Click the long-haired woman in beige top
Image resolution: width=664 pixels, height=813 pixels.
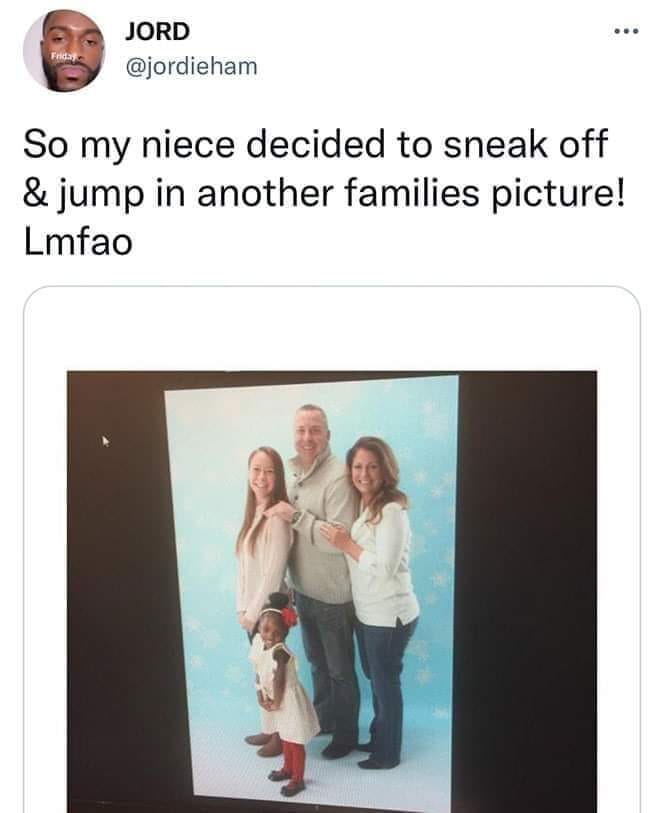pyautogui.click(x=264, y=540)
